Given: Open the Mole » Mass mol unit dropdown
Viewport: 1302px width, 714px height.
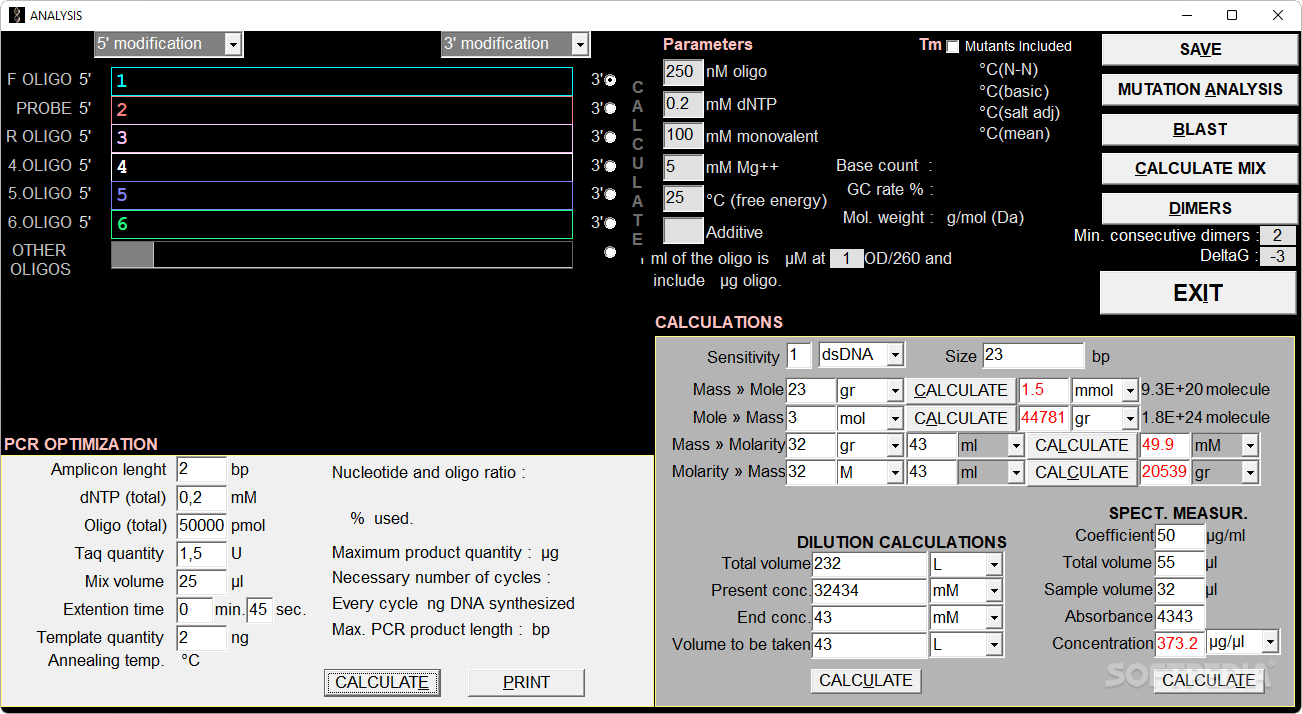Looking at the screenshot, I should (894, 418).
